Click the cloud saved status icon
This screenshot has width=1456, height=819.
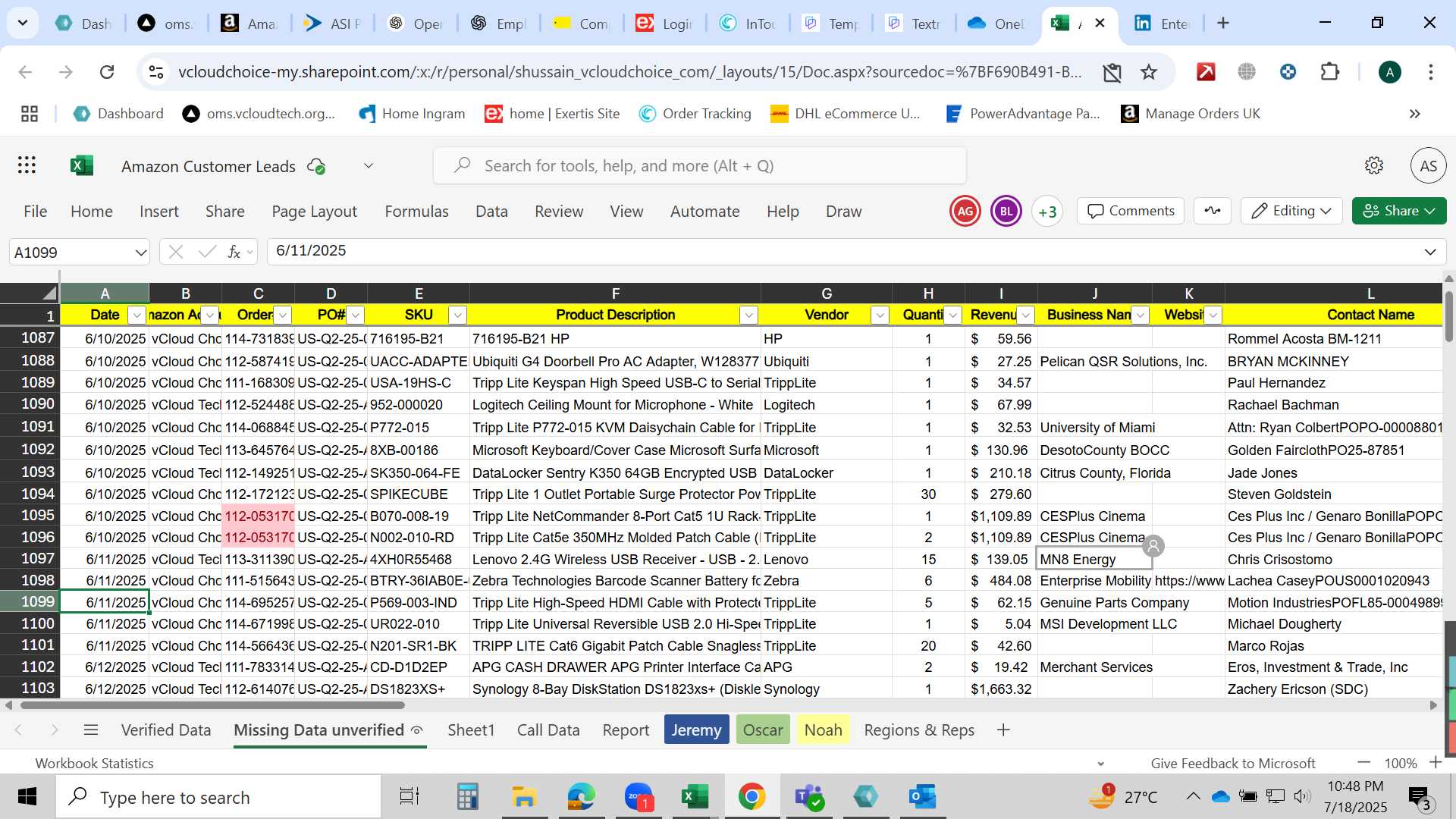[x=316, y=166]
